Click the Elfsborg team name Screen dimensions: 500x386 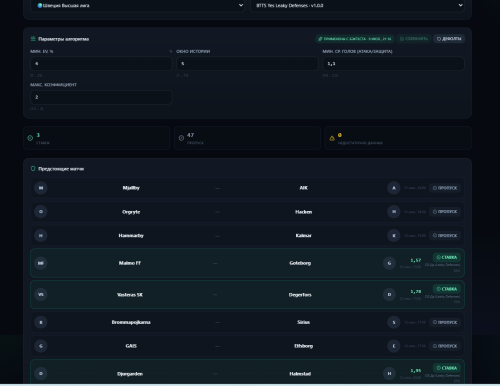click(x=303, y=346)
